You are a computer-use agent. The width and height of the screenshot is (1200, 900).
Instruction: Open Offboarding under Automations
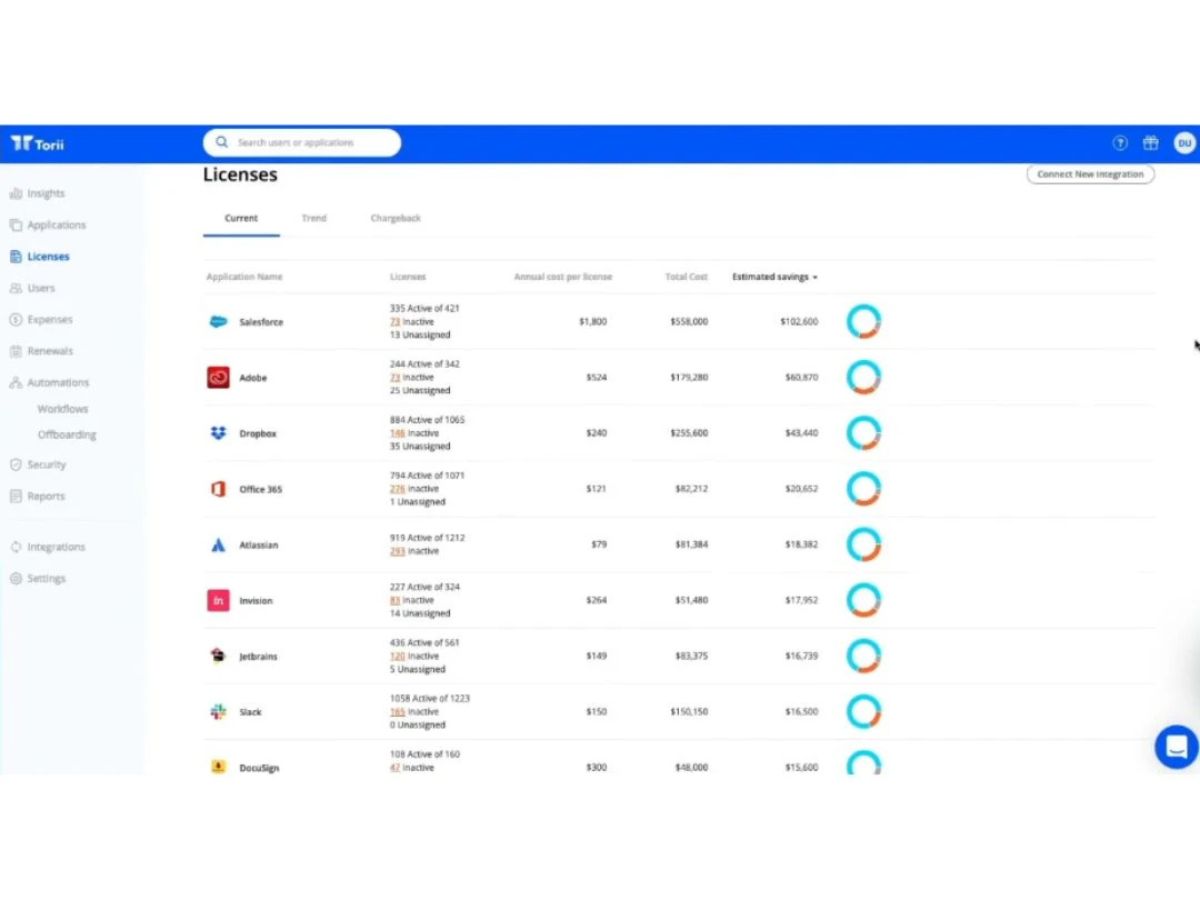[x=67, y=435]
